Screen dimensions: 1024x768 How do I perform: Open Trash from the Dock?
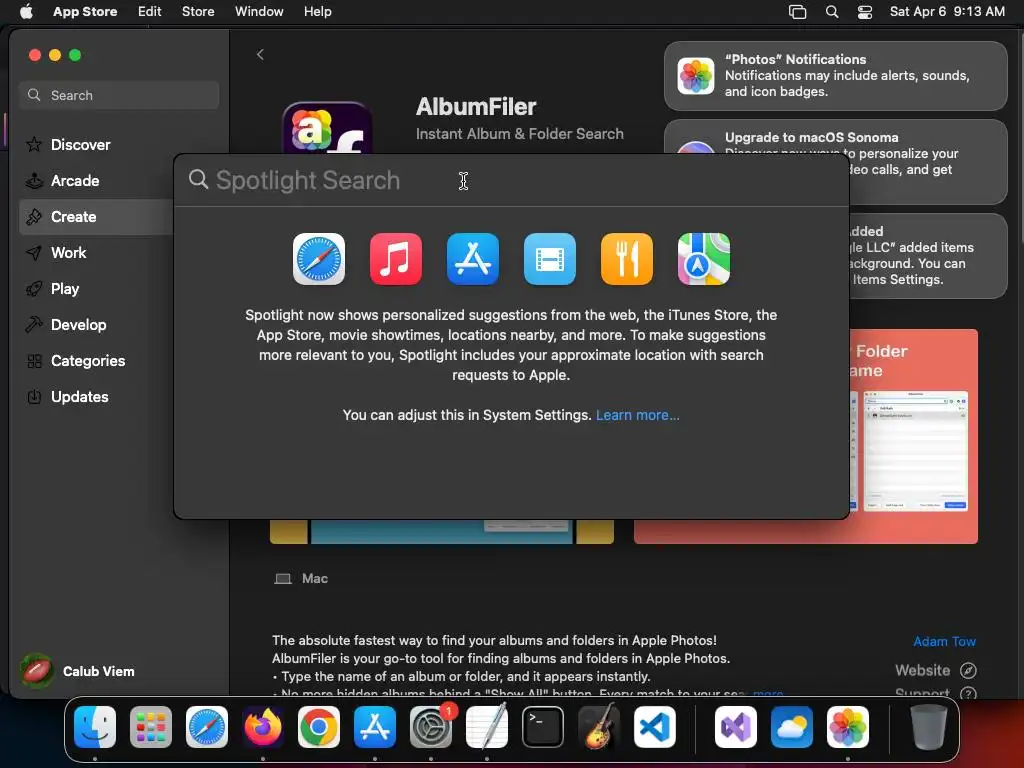coord(929,727)
